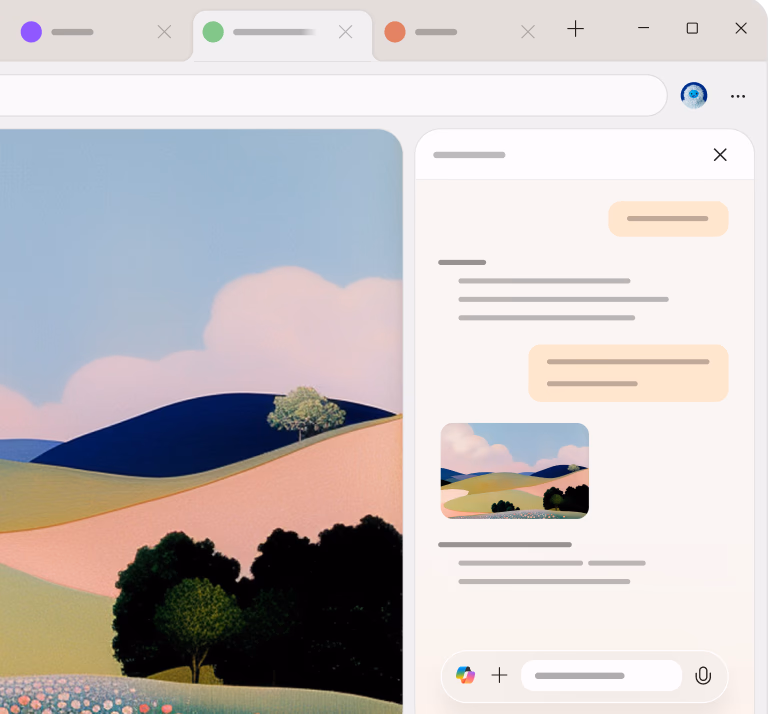Image resolution: width=768 pixels, height=714 pixels.
Task: Activate the microphone voice input
Action: tap(703, 675)
